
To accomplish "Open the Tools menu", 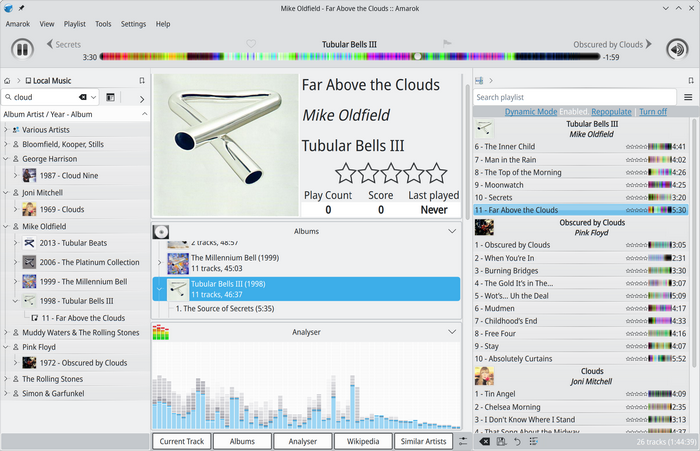I will tap(103, 24).
